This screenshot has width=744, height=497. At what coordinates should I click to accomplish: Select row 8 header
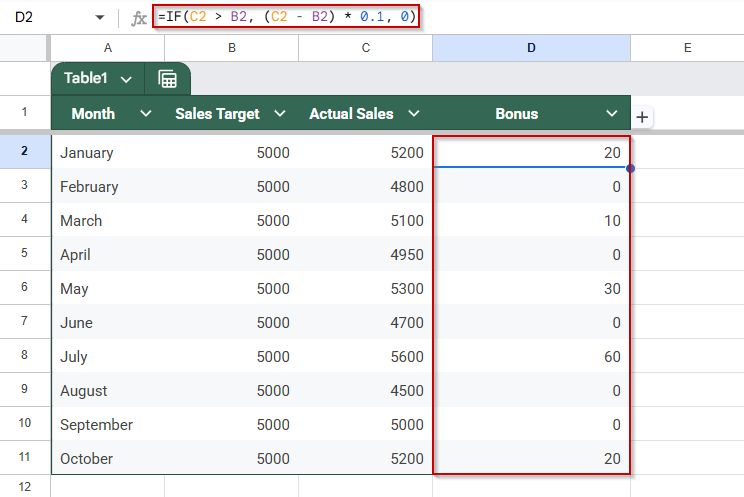coord(24,356)
